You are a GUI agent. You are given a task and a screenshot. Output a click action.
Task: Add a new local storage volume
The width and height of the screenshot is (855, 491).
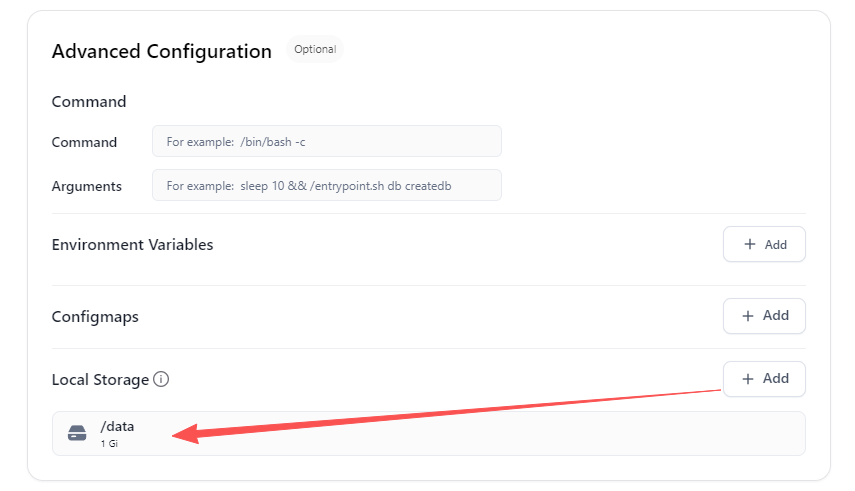click(x=764, y=379)
